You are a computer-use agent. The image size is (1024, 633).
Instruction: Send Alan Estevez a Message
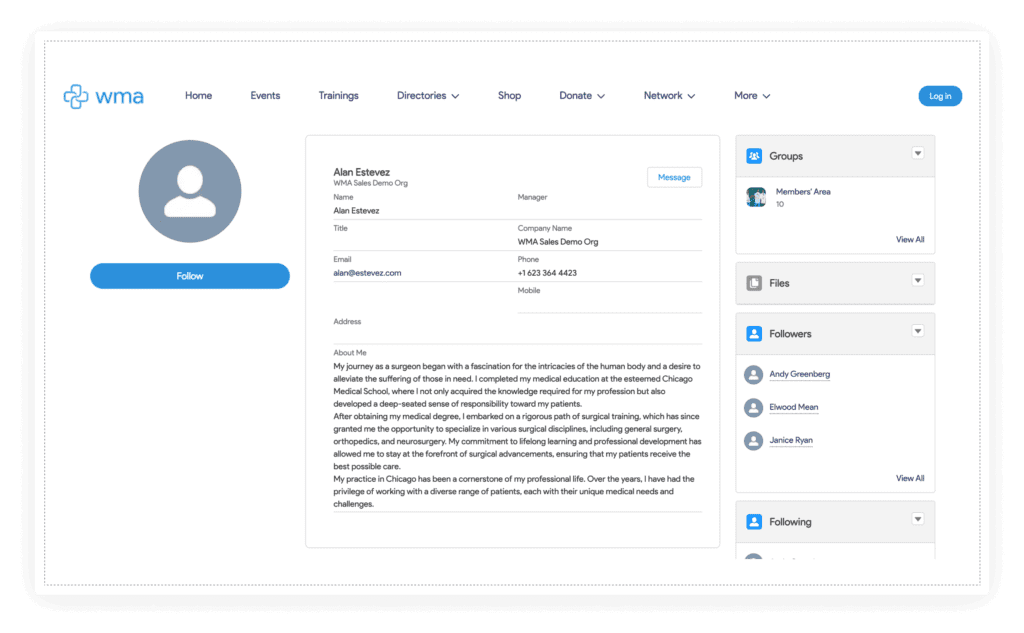pos(674,176)
